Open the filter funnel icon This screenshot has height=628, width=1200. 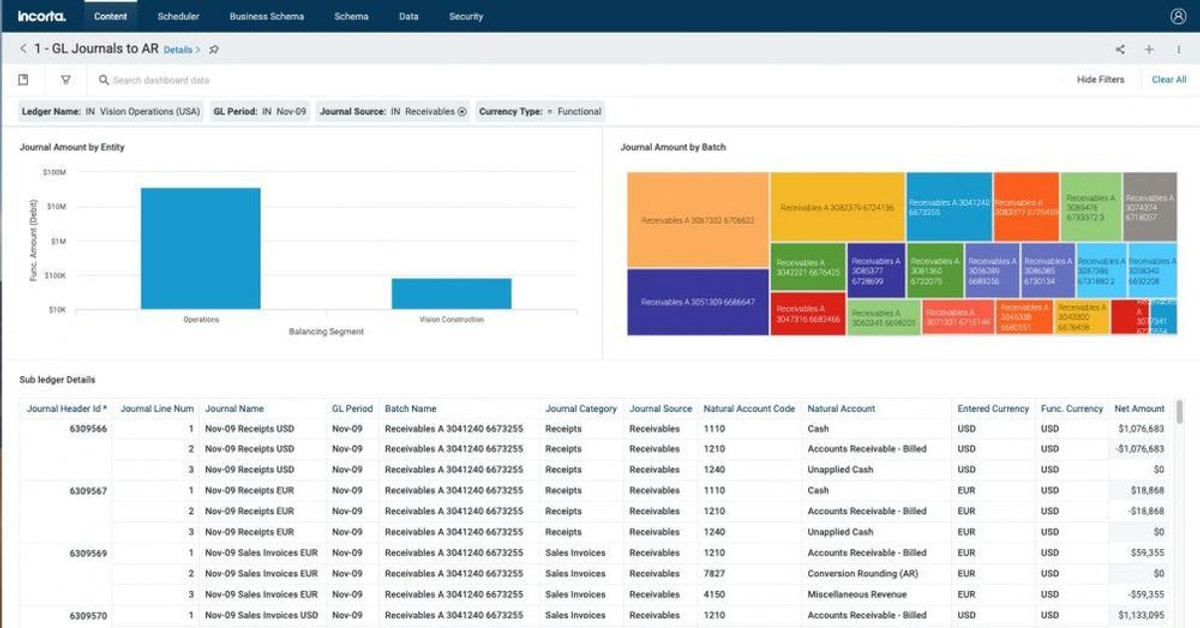65,80
